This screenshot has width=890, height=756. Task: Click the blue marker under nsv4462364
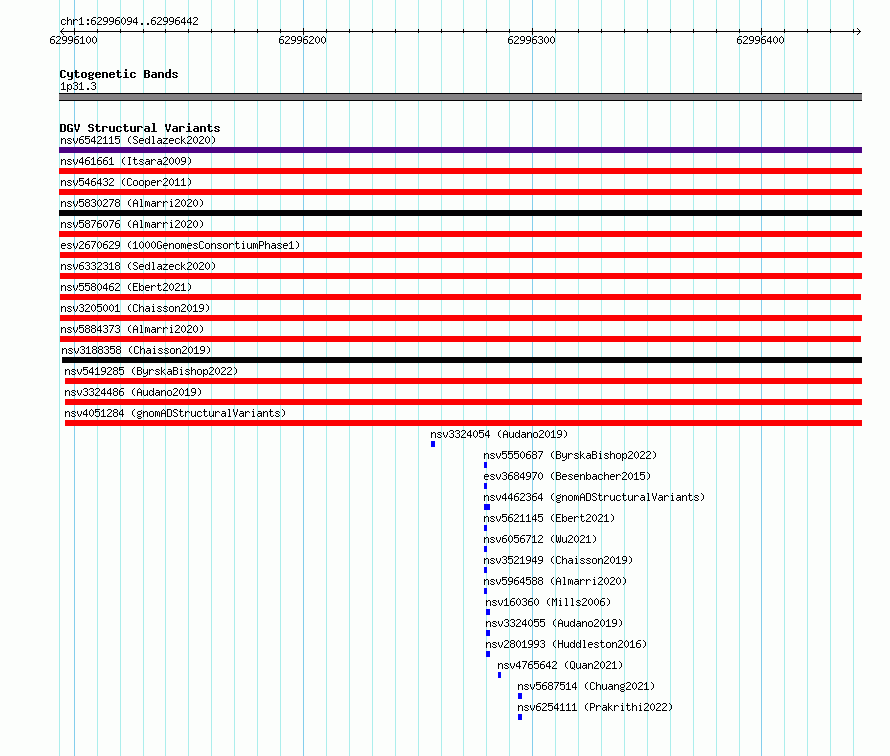pos(486,507)
